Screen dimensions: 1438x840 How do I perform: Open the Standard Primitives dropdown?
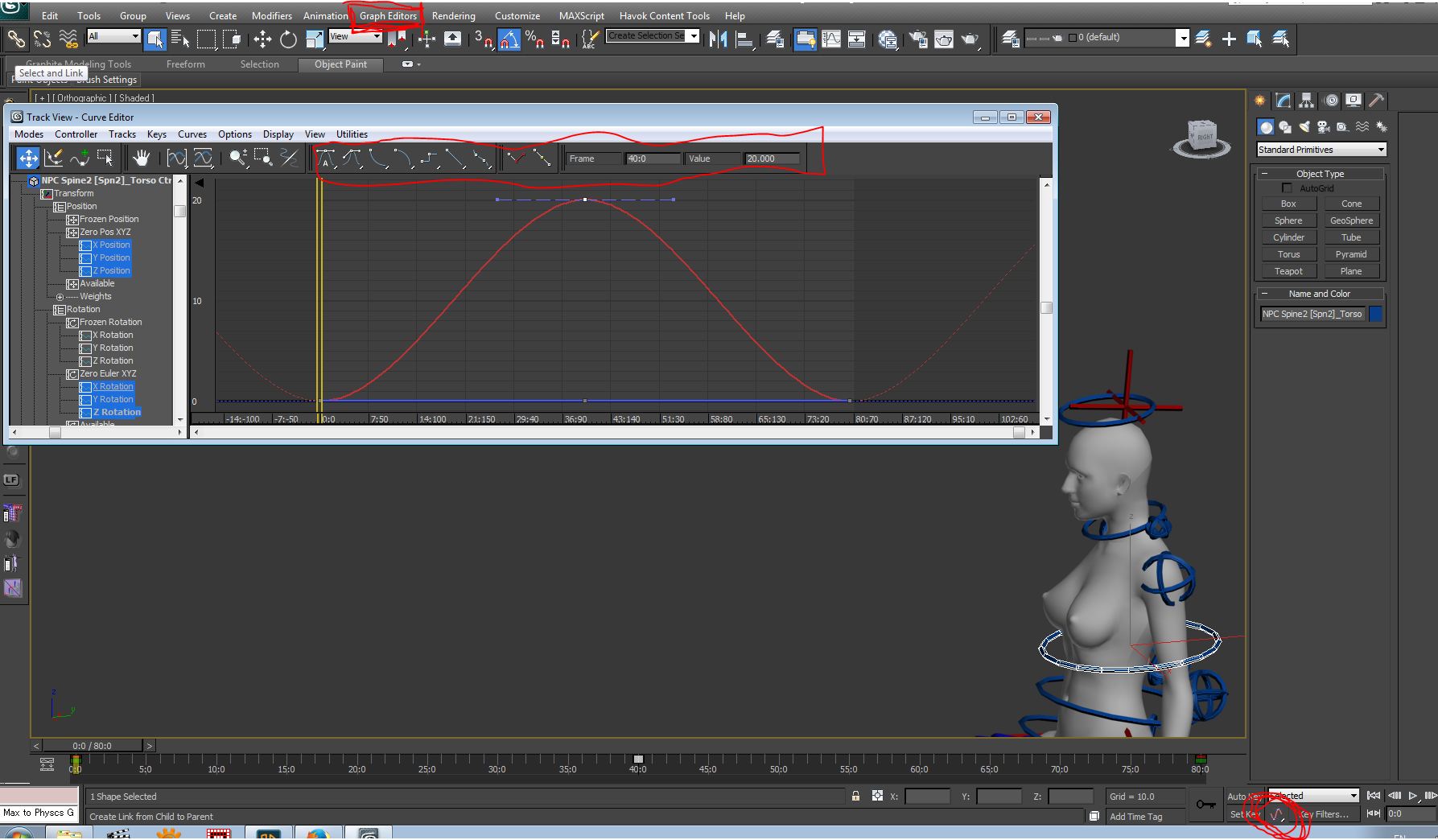coord(1382,149)
